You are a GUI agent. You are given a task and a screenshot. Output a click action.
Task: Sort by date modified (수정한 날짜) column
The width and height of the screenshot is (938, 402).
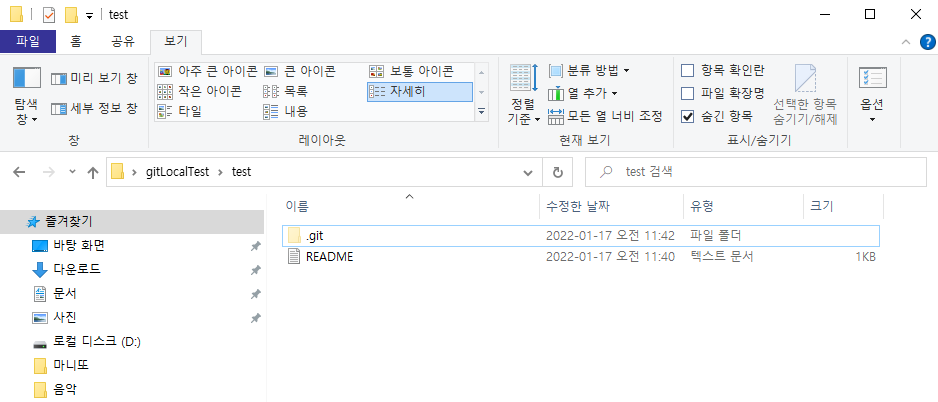611,206
